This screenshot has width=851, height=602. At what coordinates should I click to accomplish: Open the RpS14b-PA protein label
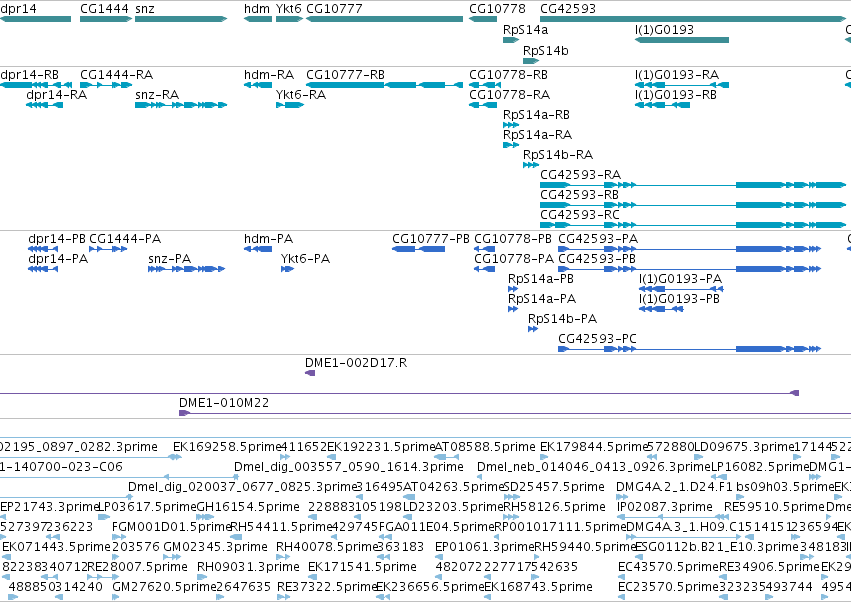[x=562, y=319]
